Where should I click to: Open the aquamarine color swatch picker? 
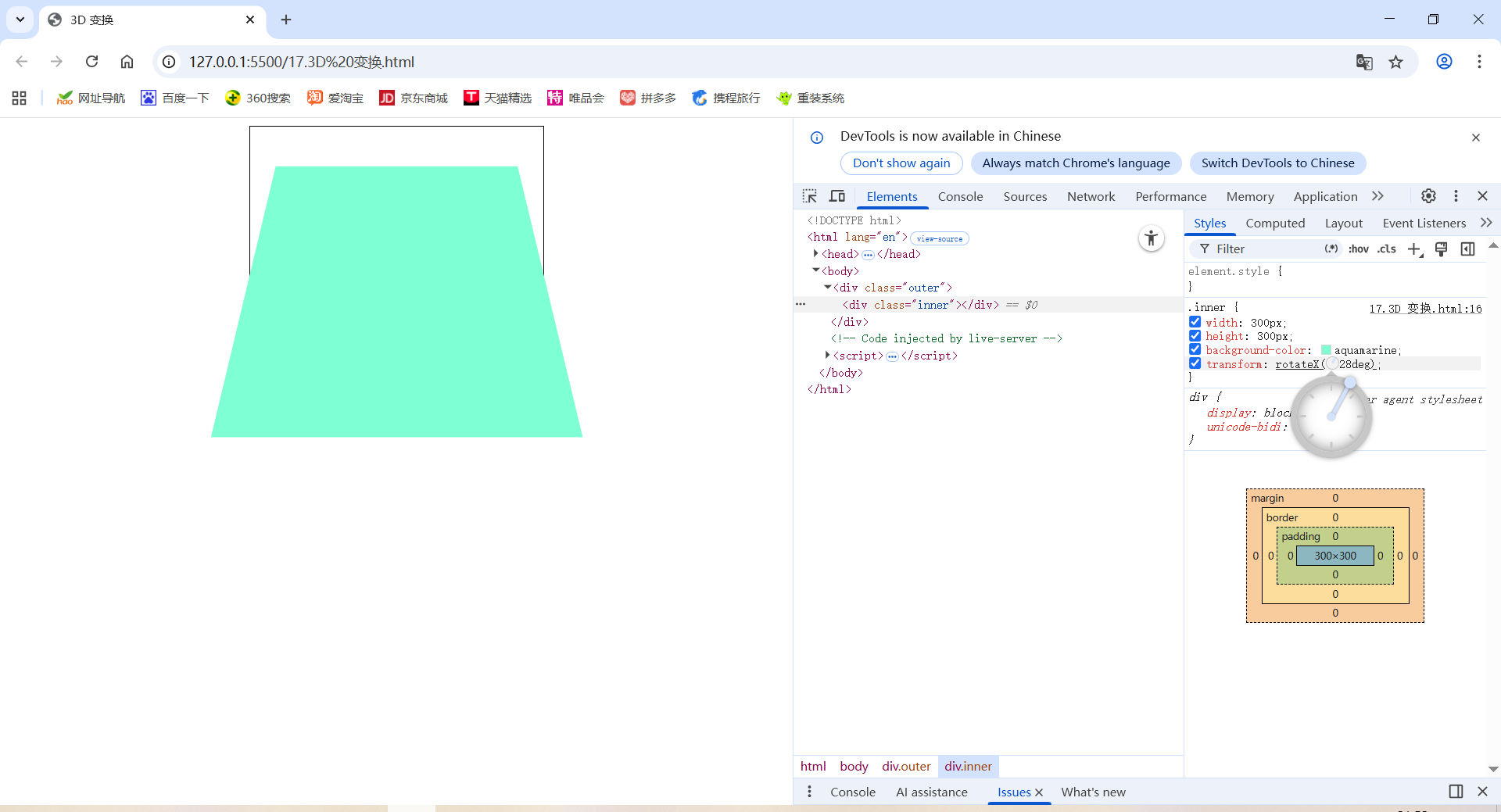[1326, 350]
